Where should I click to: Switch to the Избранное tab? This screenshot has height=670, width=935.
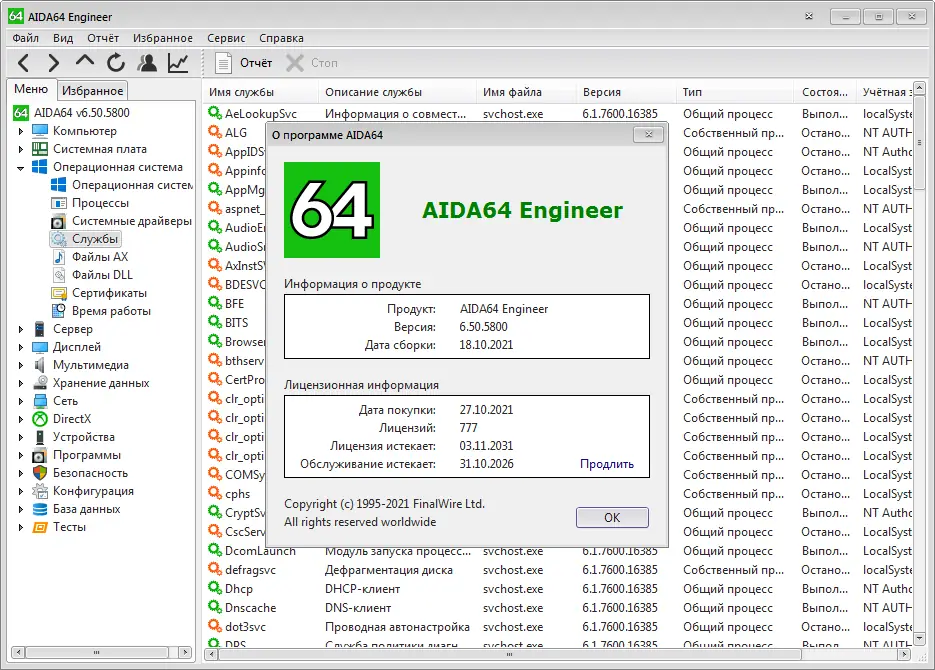pos(92,89)
